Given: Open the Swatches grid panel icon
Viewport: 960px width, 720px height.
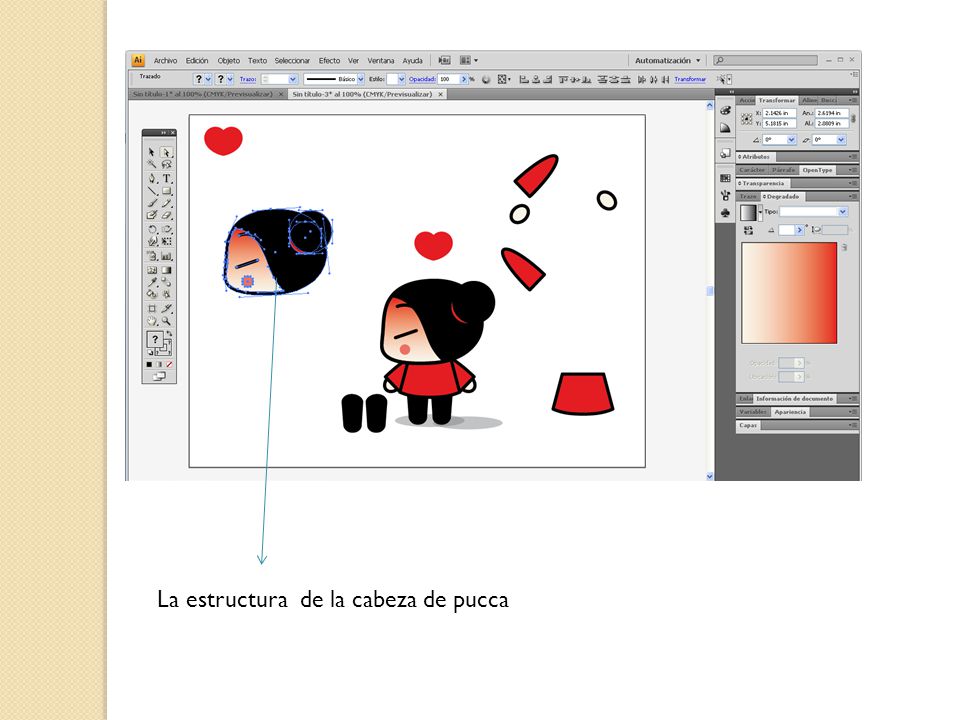Looking at the screenshot, I should click(726, 178).
